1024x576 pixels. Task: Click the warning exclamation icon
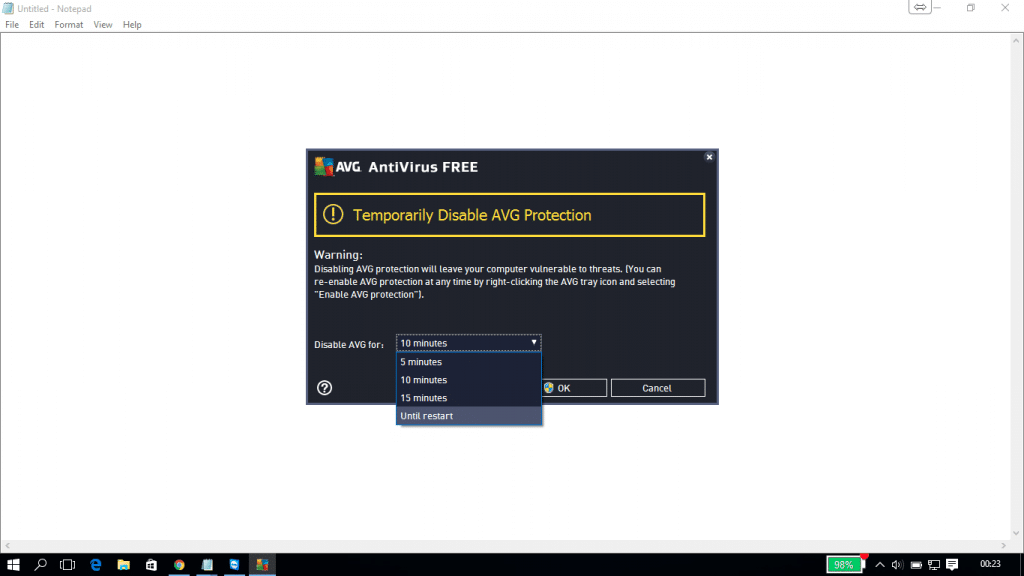tap(333, 214)
